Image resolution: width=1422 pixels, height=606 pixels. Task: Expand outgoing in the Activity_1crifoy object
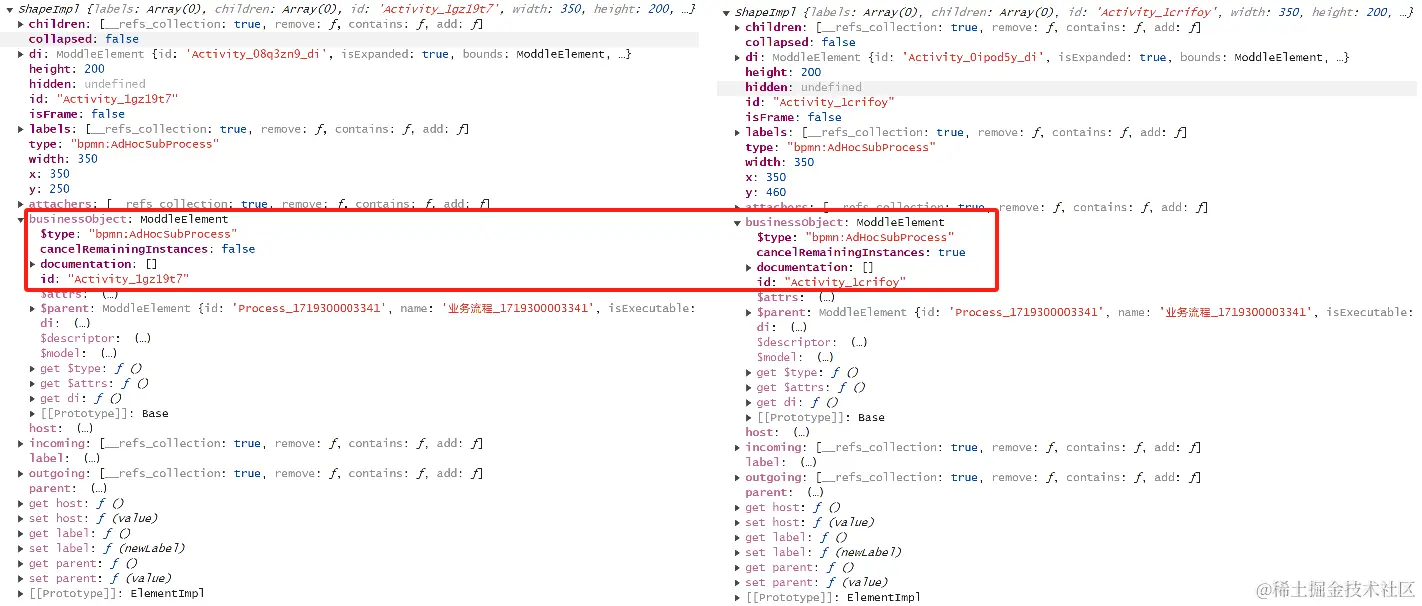pos(738,478)
